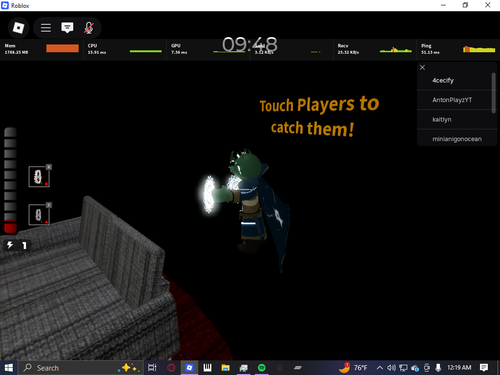The width and height of the screenshot is (500, 375).
Task: Open the weather widget showing 76°F
Action: click(353, 368)
